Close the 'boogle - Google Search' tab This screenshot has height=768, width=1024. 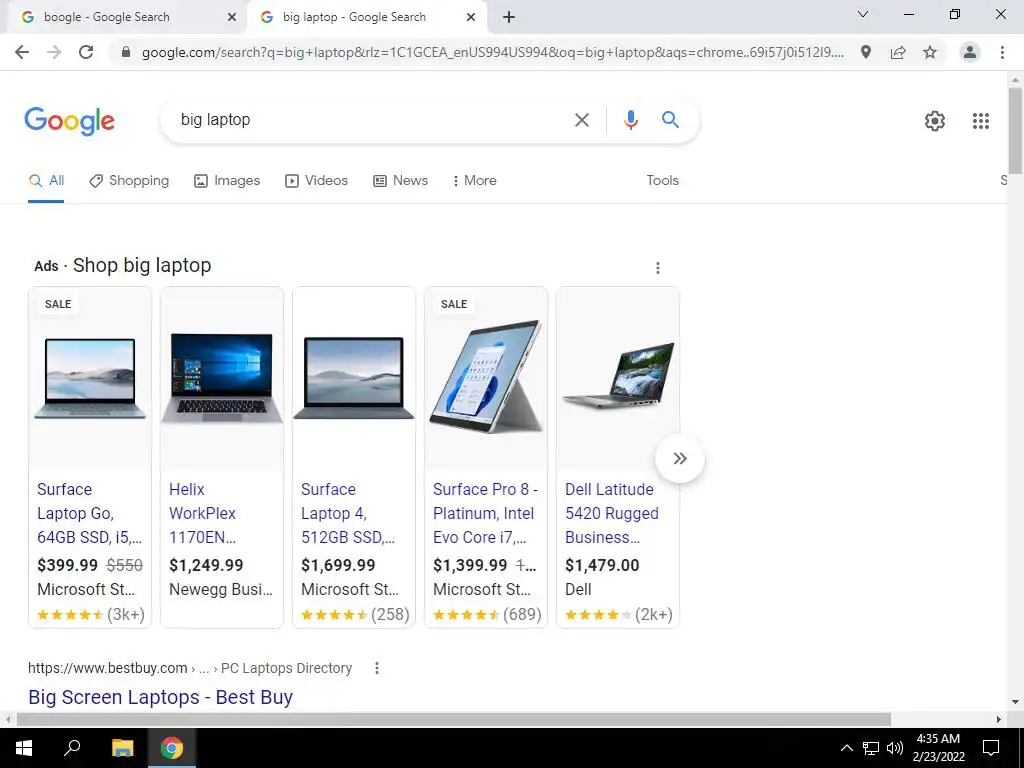tap(232, 18)
